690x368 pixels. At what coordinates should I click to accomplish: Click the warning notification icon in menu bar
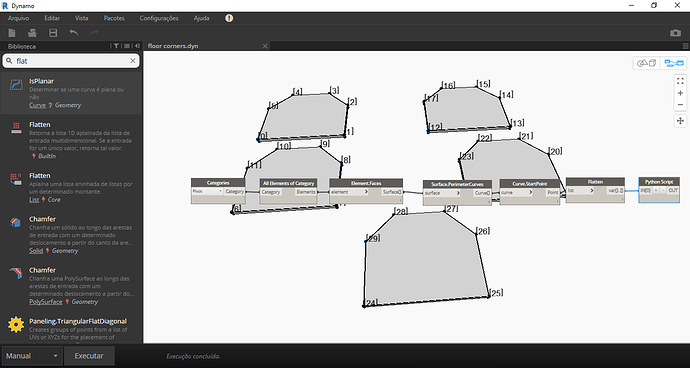point(229,18)
